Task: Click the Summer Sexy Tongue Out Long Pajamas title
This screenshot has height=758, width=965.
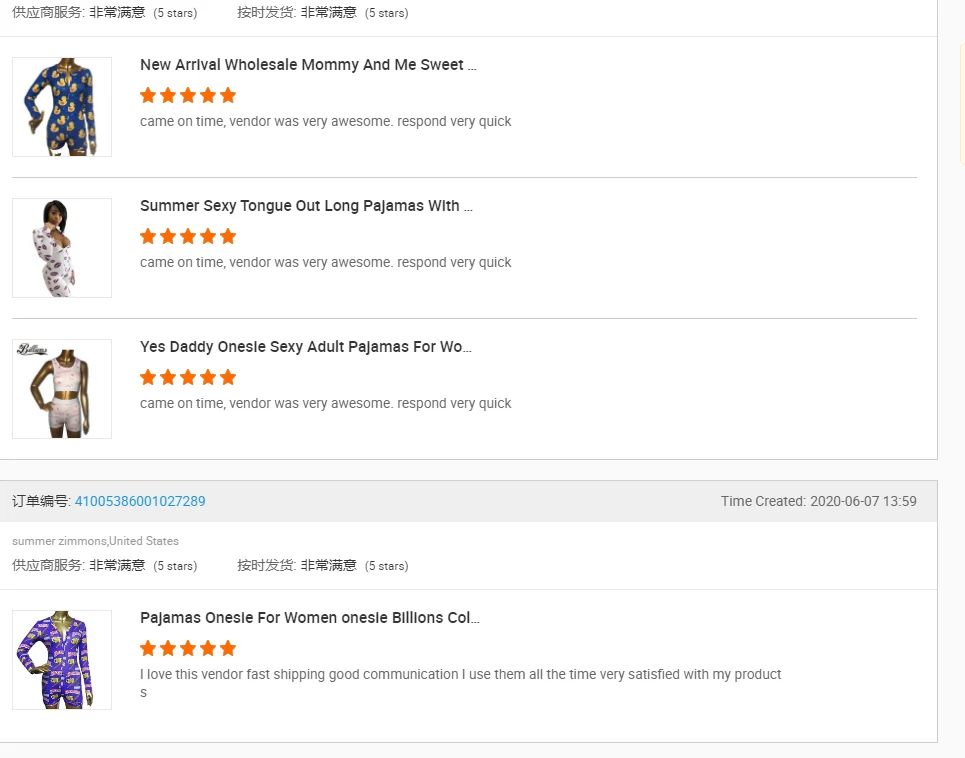Action: [x=306, y=206]
